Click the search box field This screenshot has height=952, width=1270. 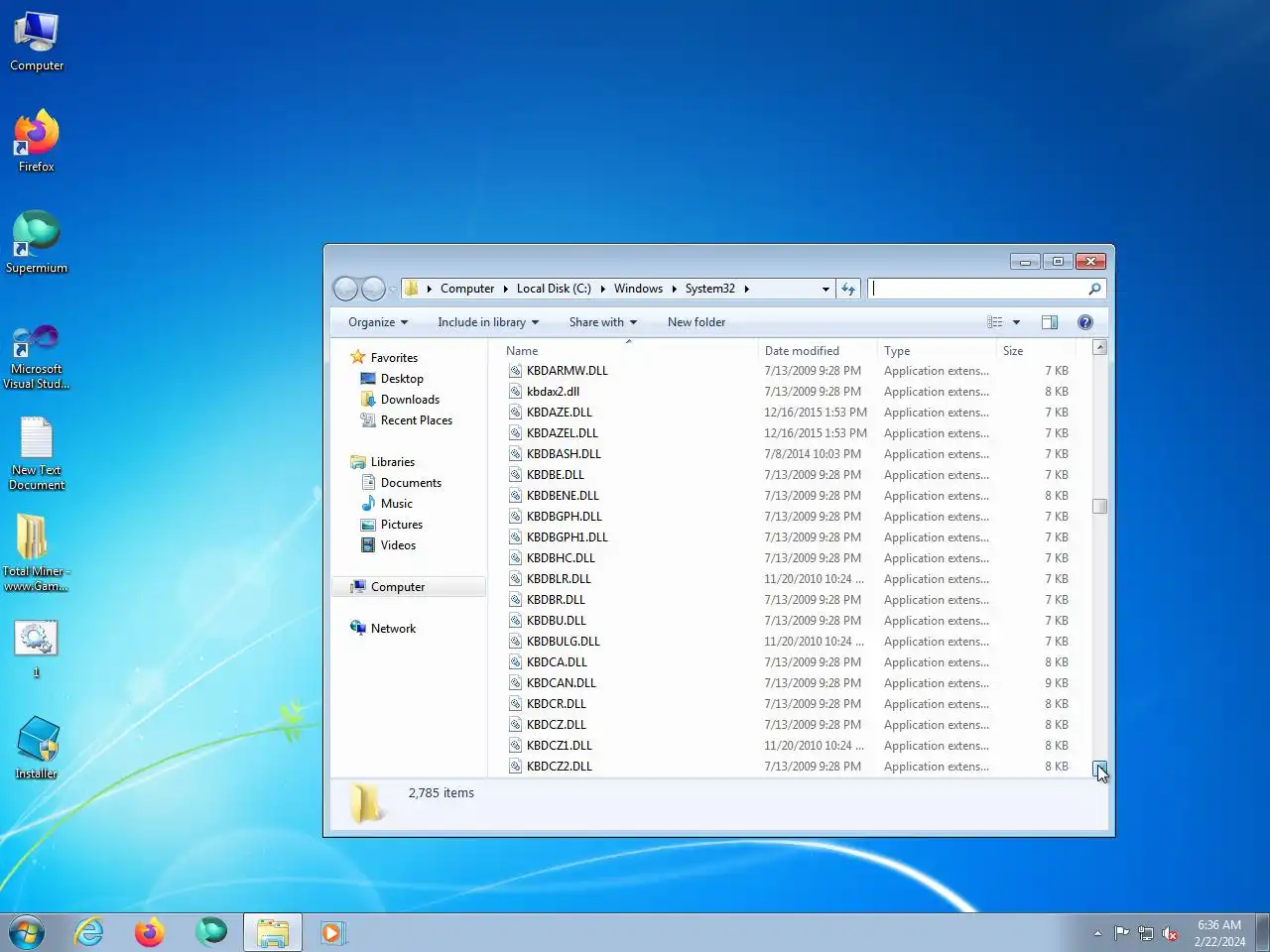tap(978, 289)
